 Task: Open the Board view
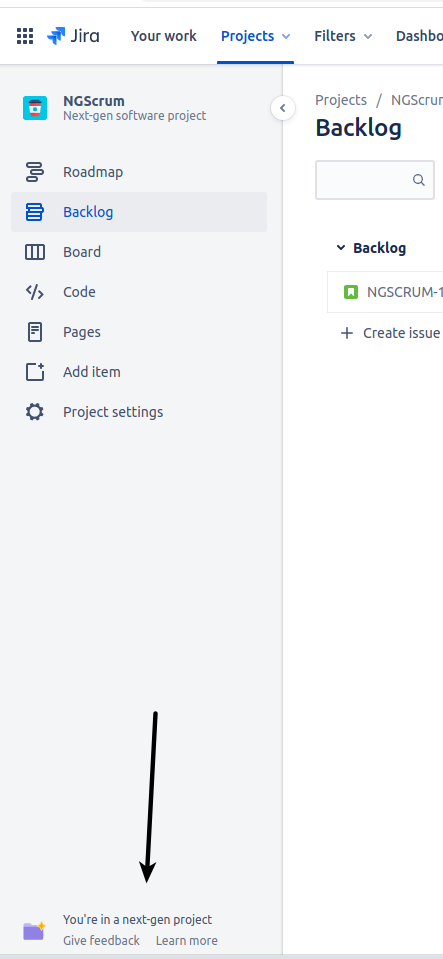pos(139,252)
